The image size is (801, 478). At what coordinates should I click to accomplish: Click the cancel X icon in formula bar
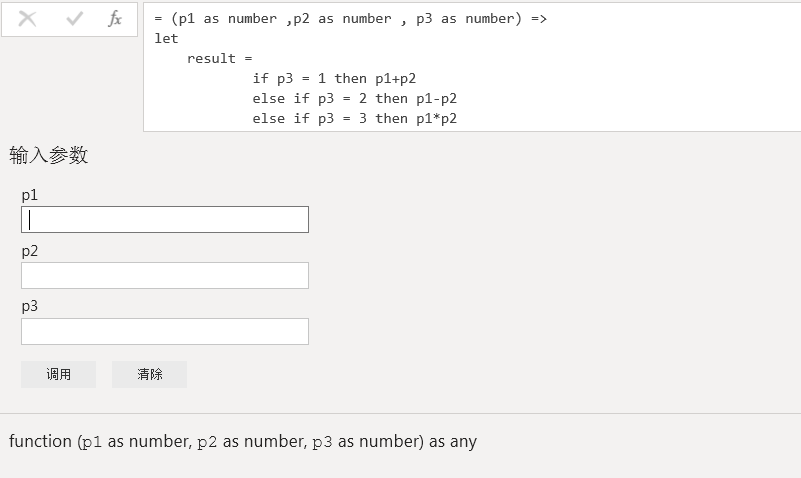coord(28,19)
